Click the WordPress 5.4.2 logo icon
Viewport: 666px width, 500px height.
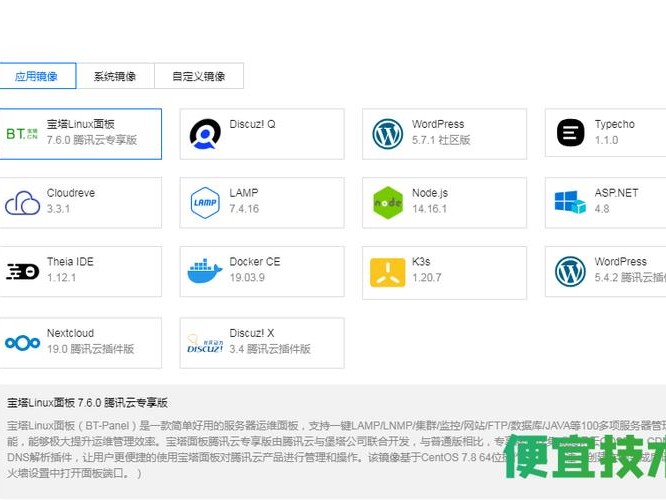570,271
